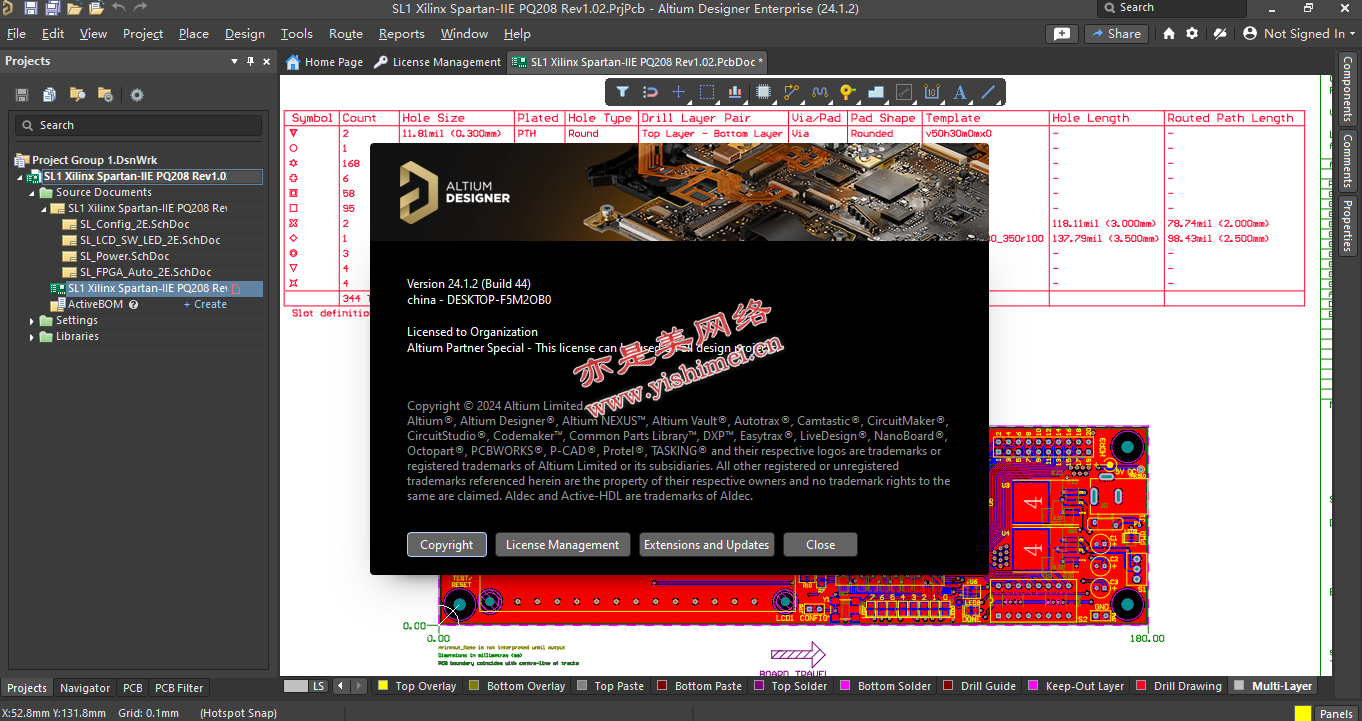Select the place string text tool
Viewport: 1362px width, 721px height.
(x=960, y=92)
